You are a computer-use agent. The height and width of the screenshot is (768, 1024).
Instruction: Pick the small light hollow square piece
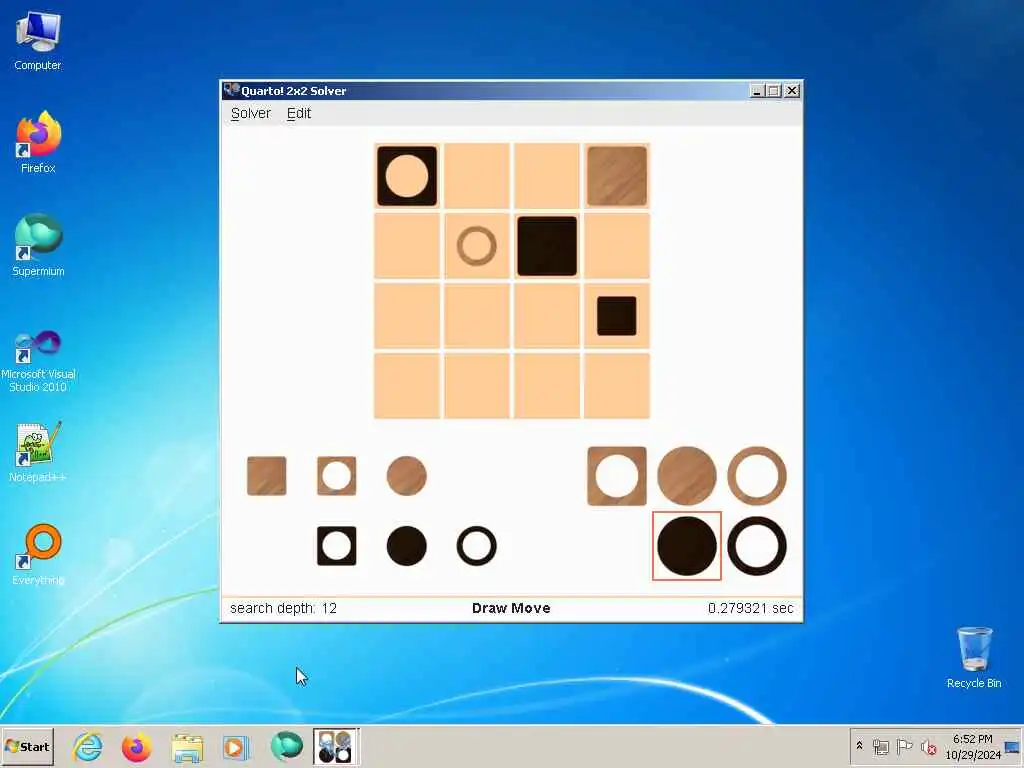pos(336,475)
